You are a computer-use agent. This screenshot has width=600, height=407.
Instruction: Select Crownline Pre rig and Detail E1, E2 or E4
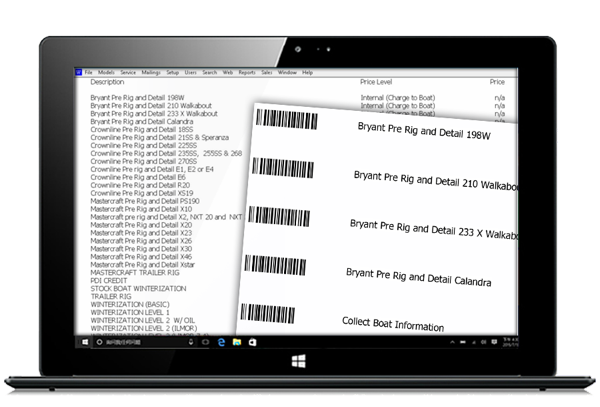pos(152,169)
